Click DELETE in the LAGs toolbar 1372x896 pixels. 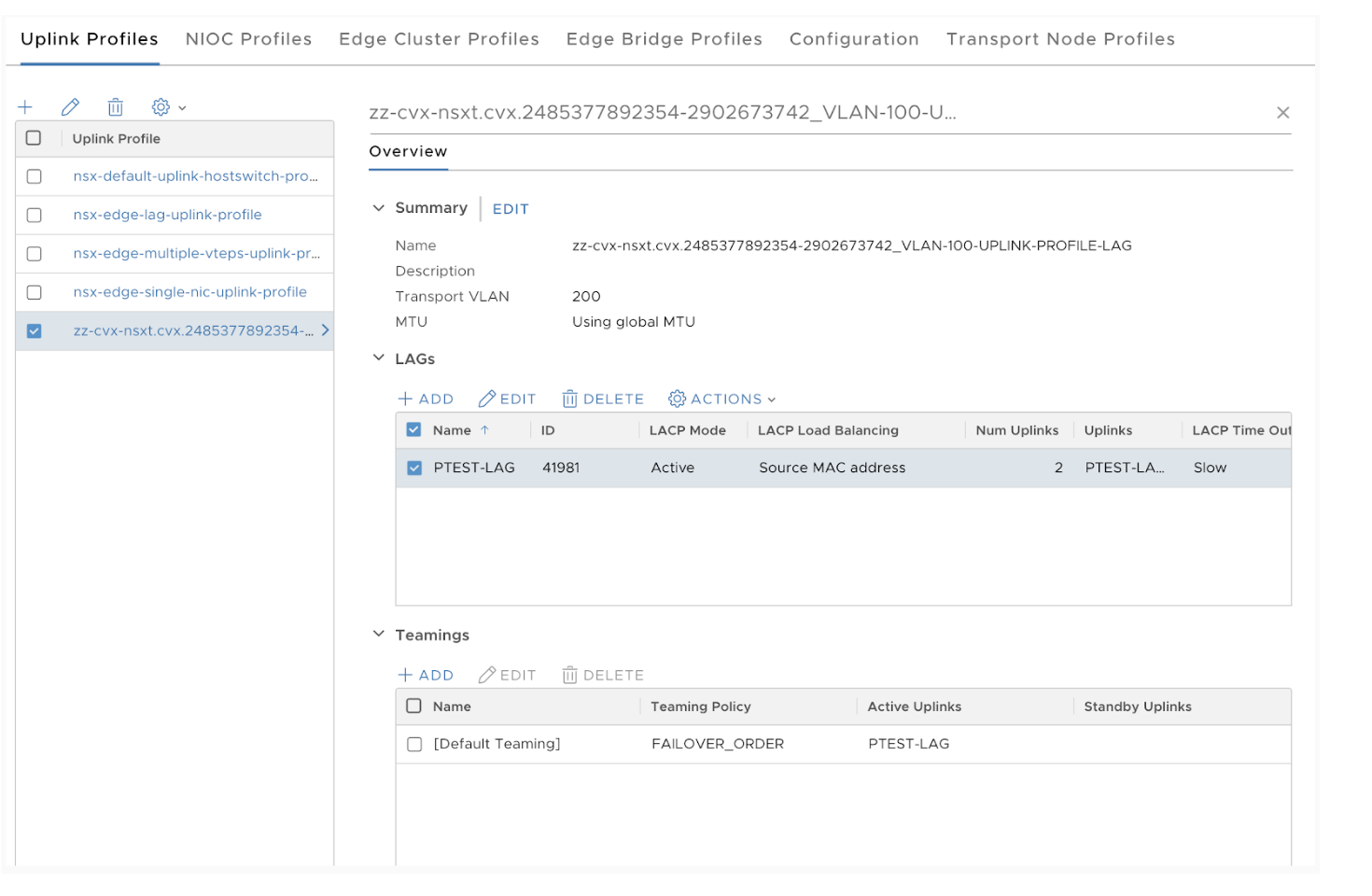pos(603,399)
